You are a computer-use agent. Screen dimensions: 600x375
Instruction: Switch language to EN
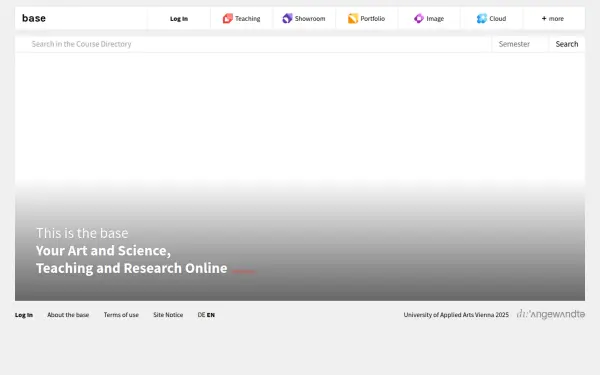point(211,315)
